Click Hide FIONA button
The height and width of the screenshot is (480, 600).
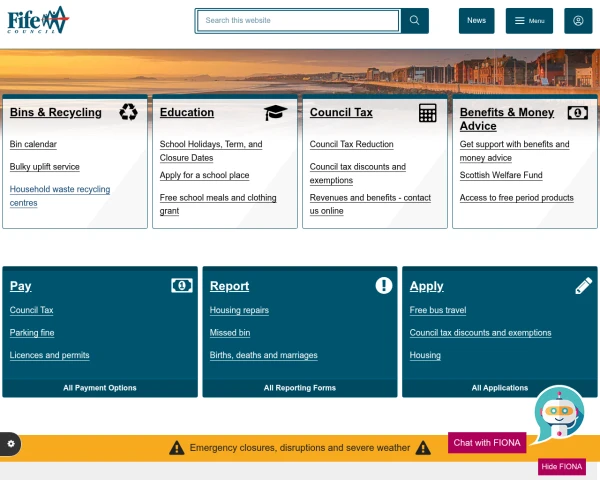[562, 467]
